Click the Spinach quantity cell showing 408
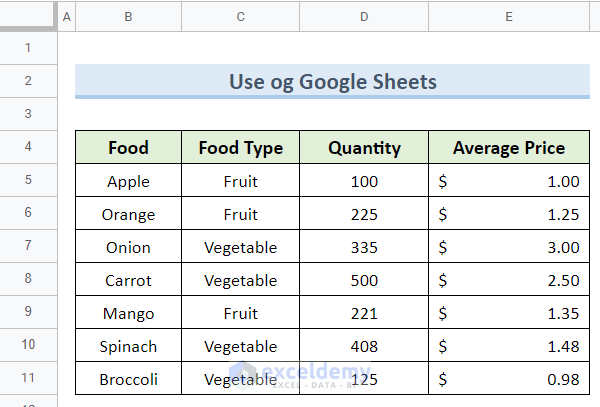 point(364,346)
